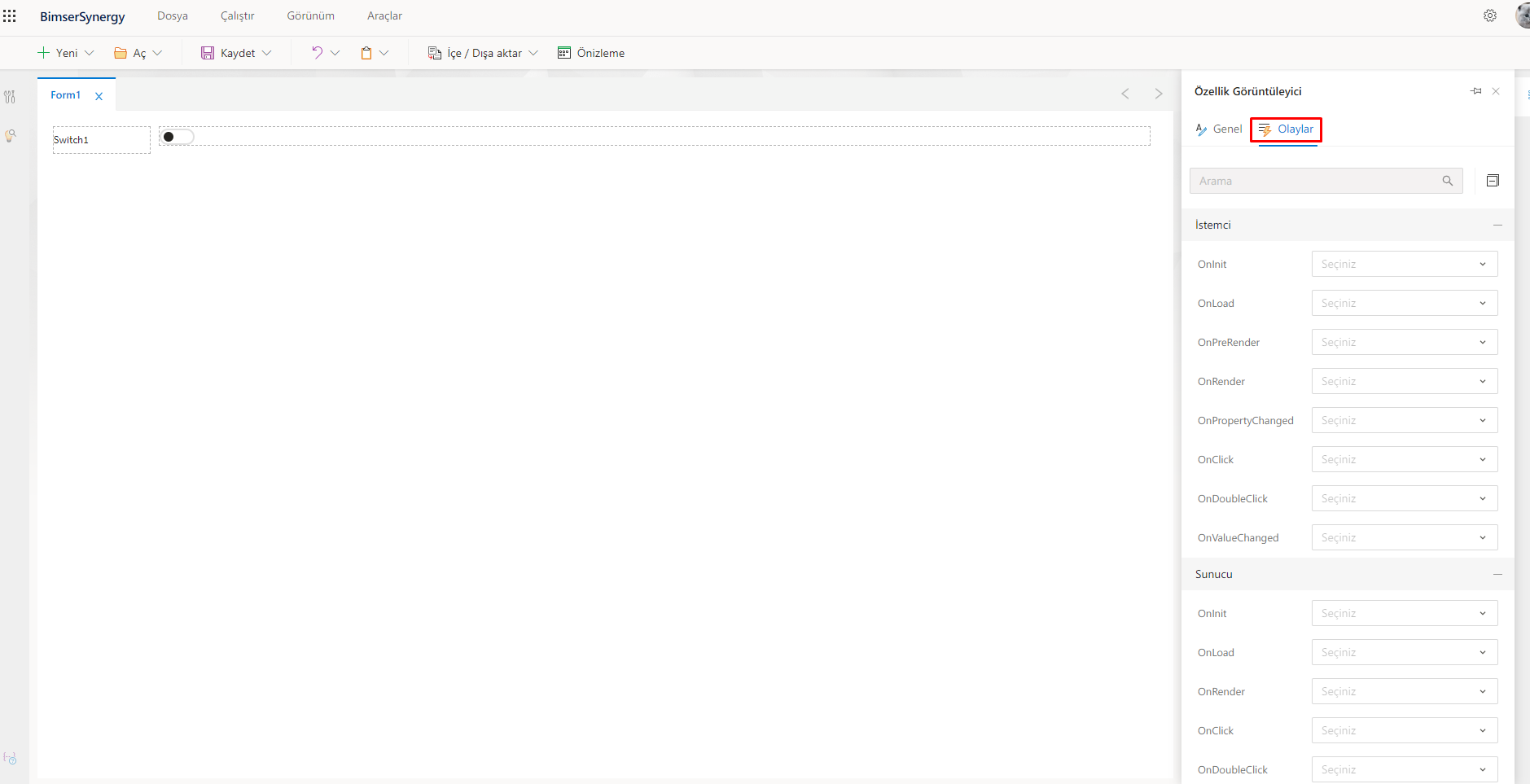The height and width of the screenshot is (784, 1530).
Task: Open the app launcher grid icon
Action: pyautogui.click(x=10, y=16)
